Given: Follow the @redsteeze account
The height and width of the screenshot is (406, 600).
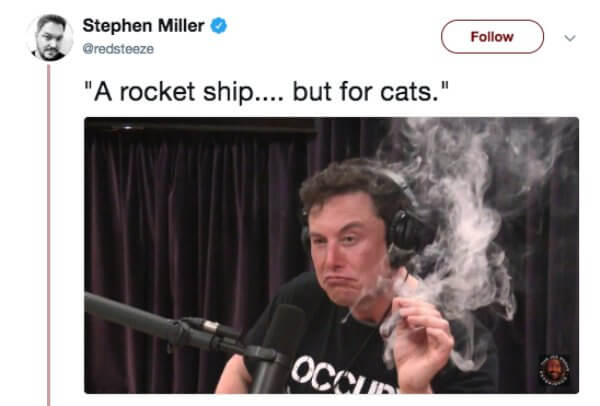Looking at the screenshot, I should pyautogui.click(x=492, y=37).
